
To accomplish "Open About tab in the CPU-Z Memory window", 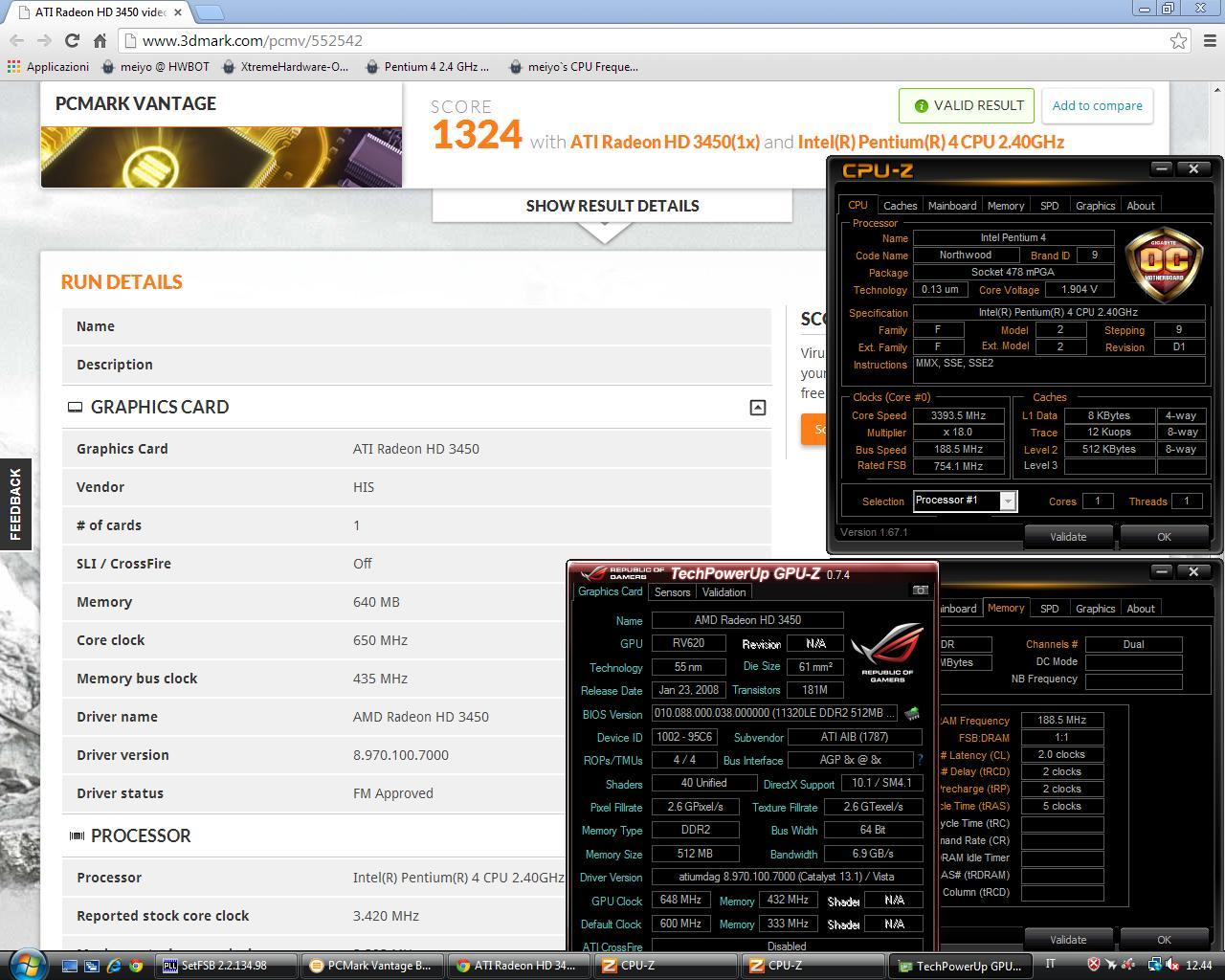I will point(1140,609).
